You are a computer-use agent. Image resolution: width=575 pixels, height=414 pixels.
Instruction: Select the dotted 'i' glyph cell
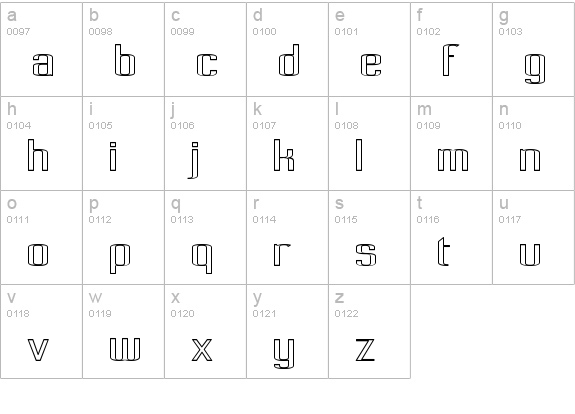124,143
